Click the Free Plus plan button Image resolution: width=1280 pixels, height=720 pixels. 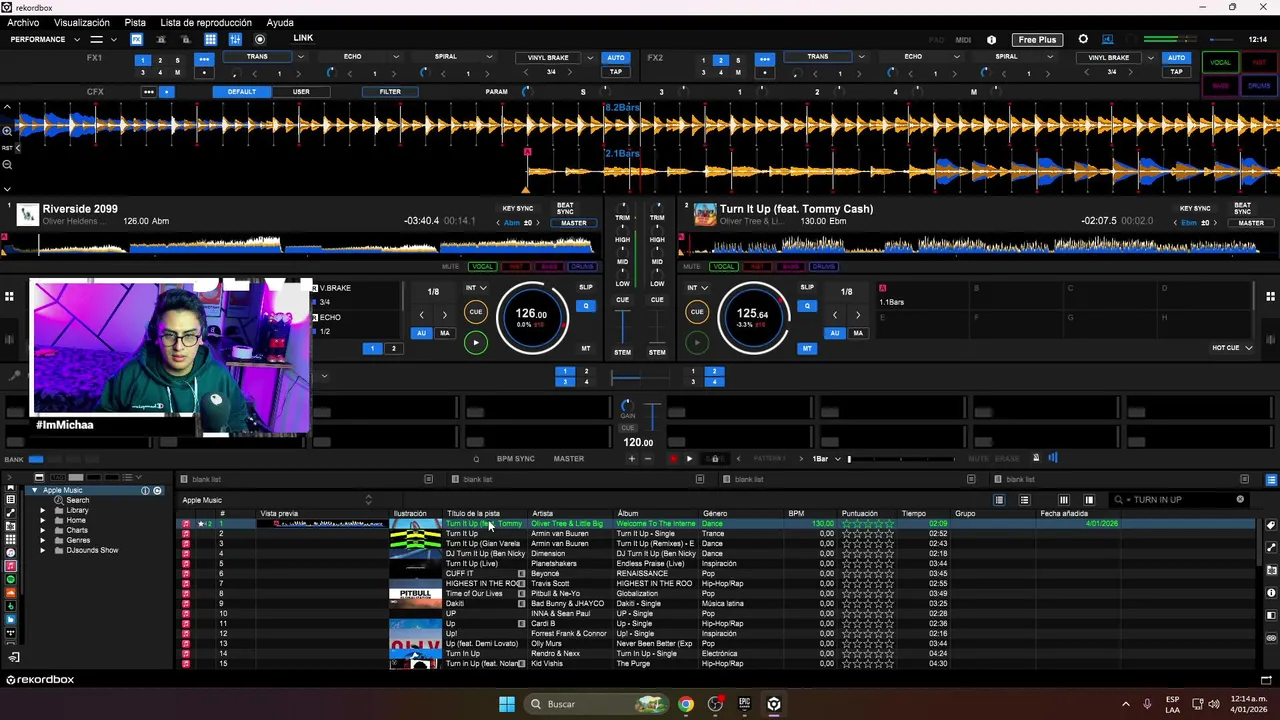coord(1037,40)
